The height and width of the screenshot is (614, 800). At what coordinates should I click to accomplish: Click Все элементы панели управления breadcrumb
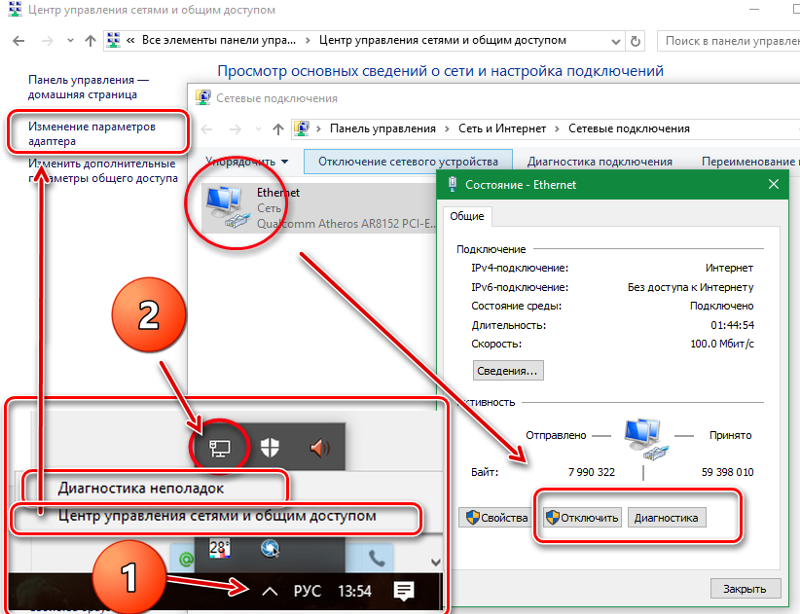pos(218,40)
